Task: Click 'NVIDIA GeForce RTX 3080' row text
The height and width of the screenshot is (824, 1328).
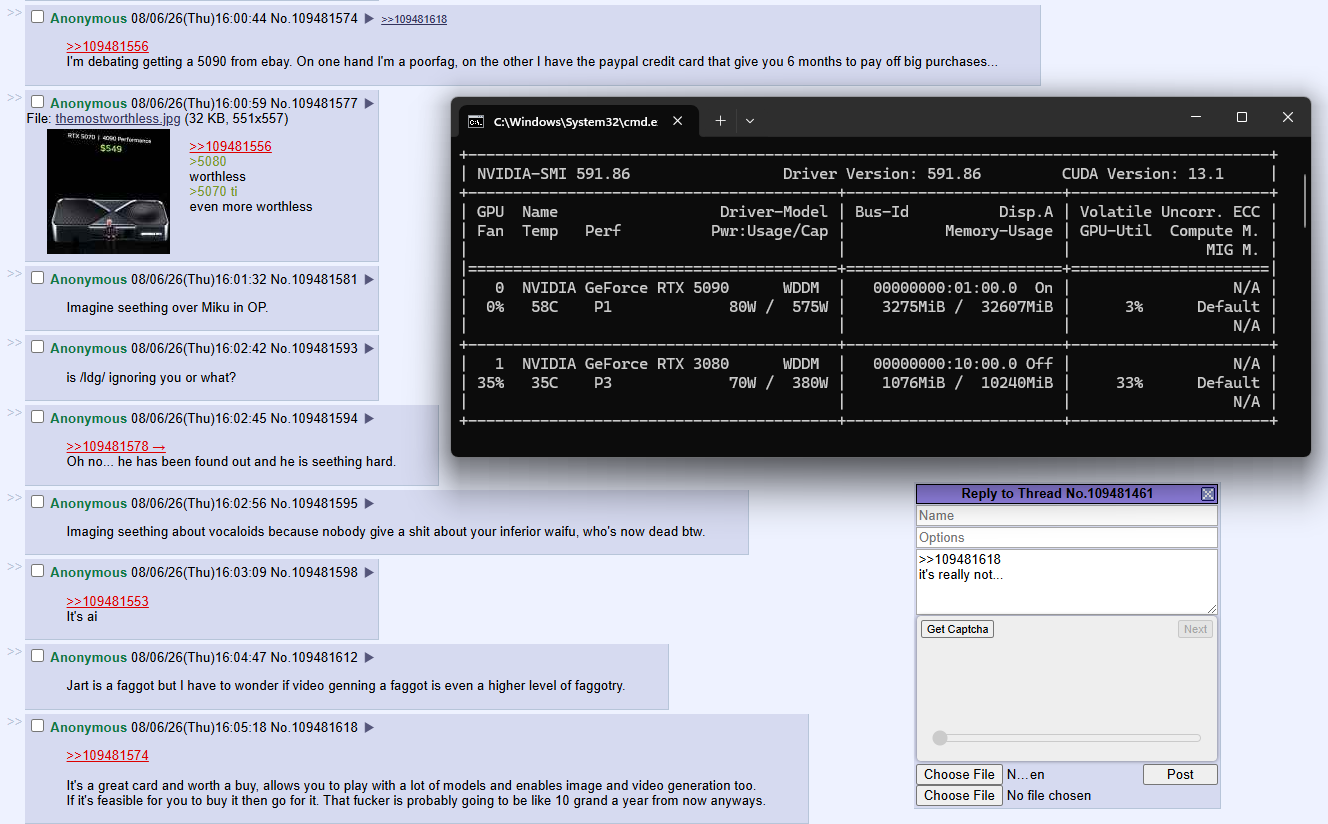Action: [625, 364]
